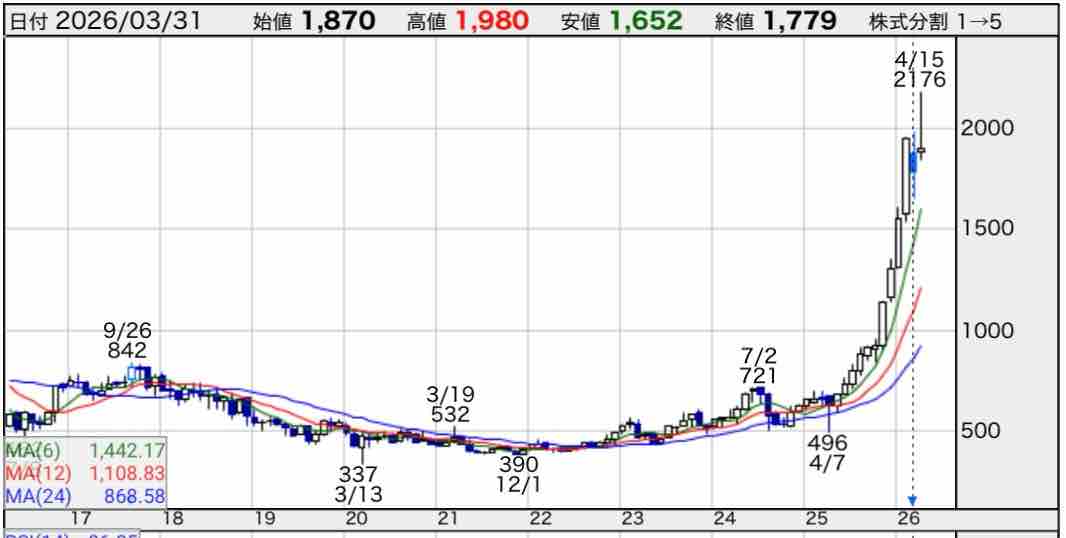The height and width of the screenshot is (538, 1066).
Task: Click year 26 on the time axis
Action: [909, 519]
